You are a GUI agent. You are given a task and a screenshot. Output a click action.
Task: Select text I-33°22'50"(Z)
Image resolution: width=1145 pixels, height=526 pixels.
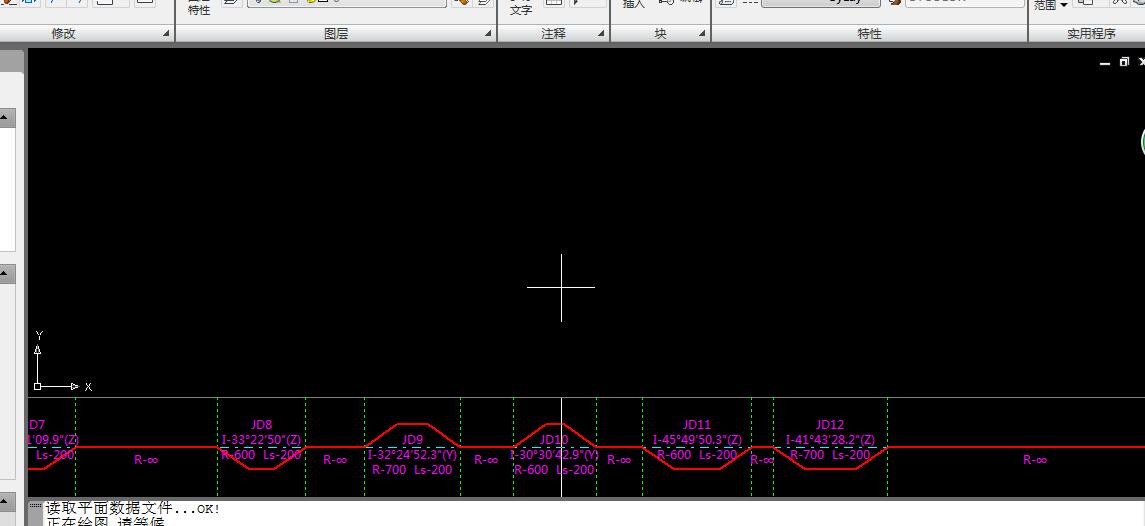click(x=261, y=440)
